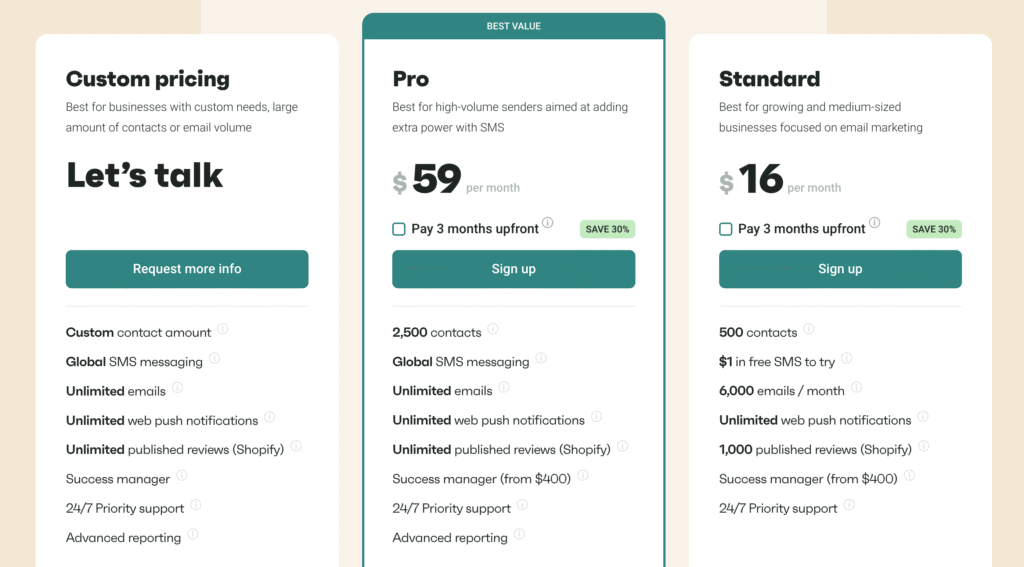
Task: Click info icon next to Pro Success manager
Action: tap(583, 475)
